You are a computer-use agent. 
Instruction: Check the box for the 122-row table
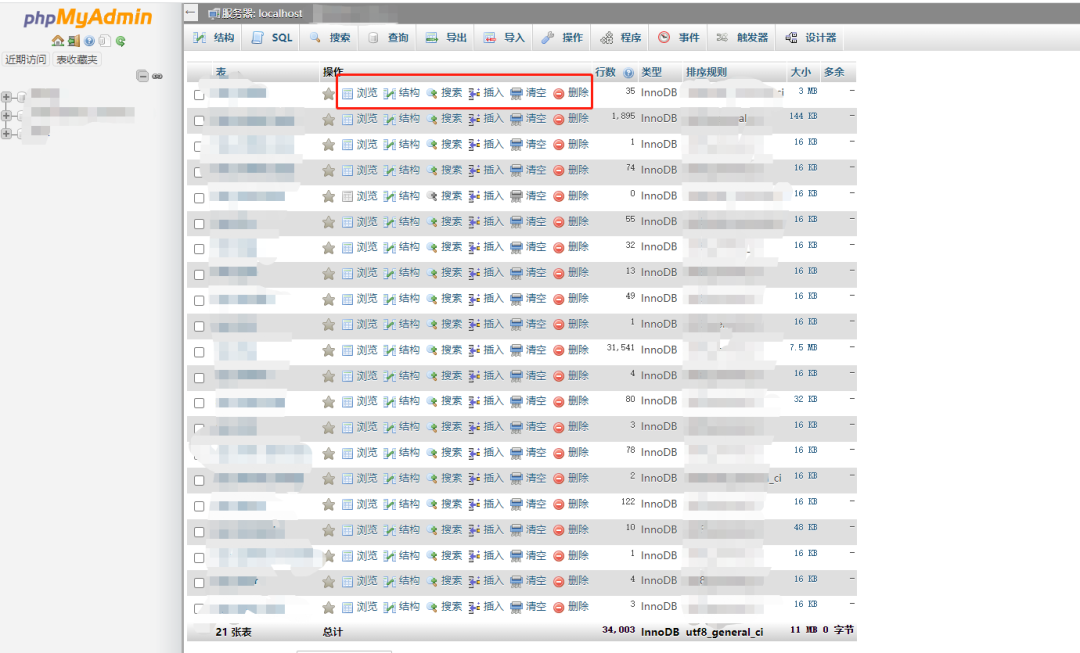[x=199, y=506]
